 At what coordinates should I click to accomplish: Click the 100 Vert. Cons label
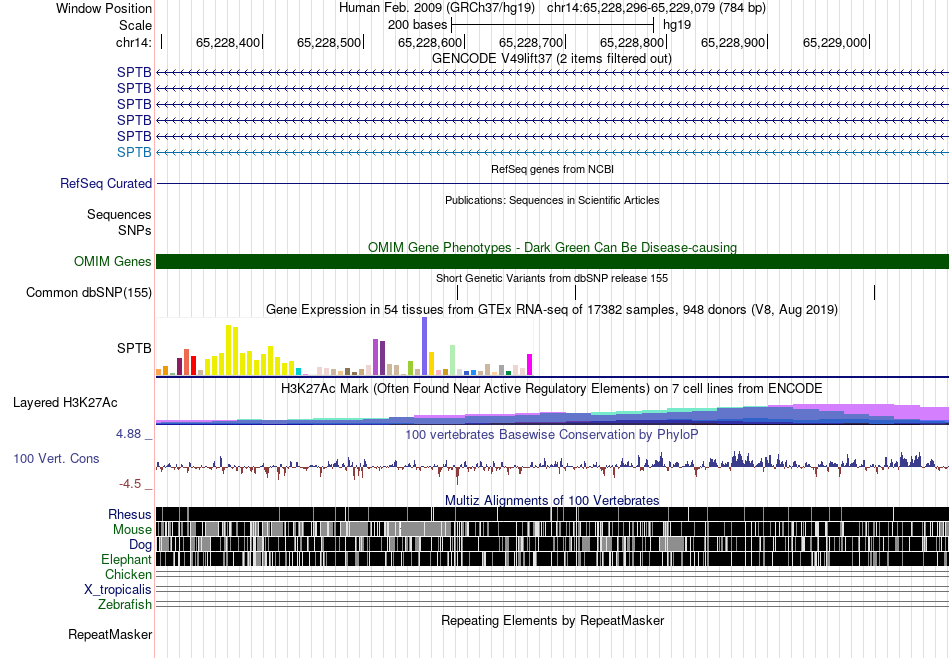(56, 459)
